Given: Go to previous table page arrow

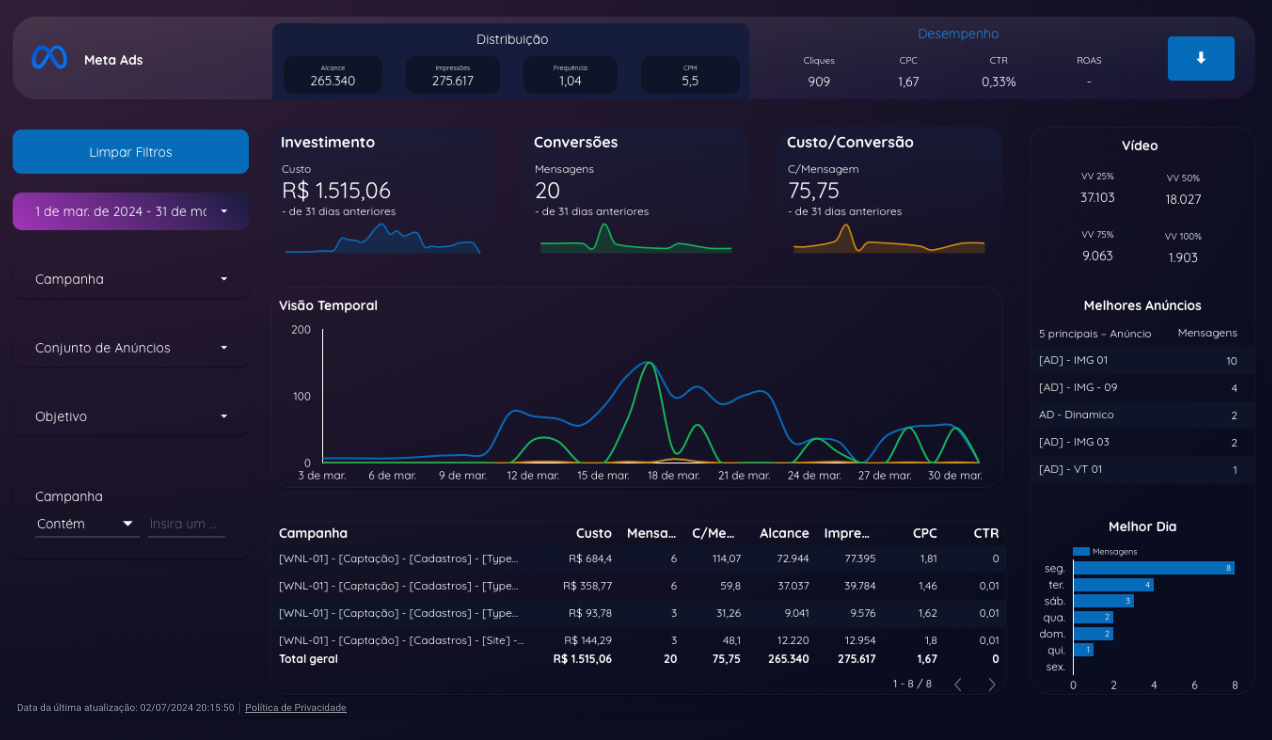Looking at the screenshot, I should [957, 684].
